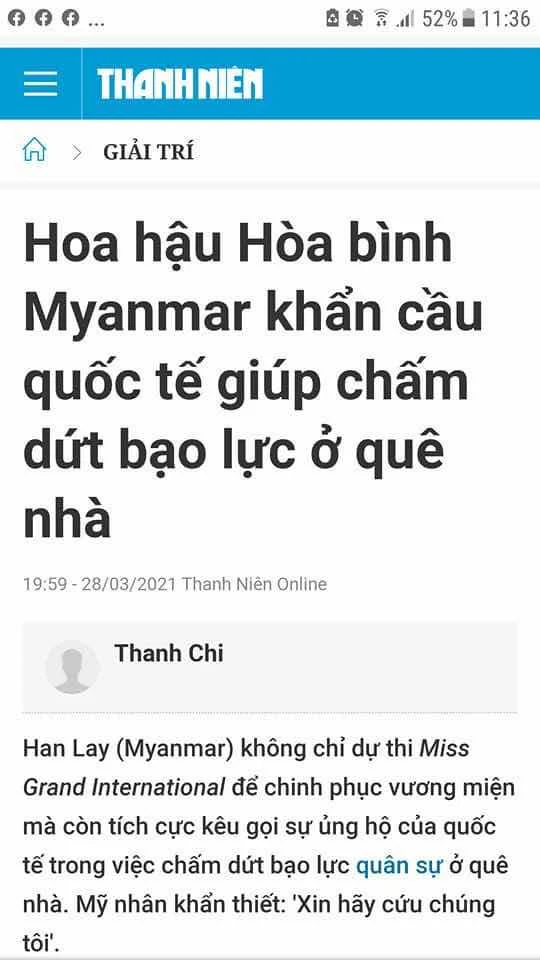Follow the 'quân sự' hyperlink

(399, 866)
